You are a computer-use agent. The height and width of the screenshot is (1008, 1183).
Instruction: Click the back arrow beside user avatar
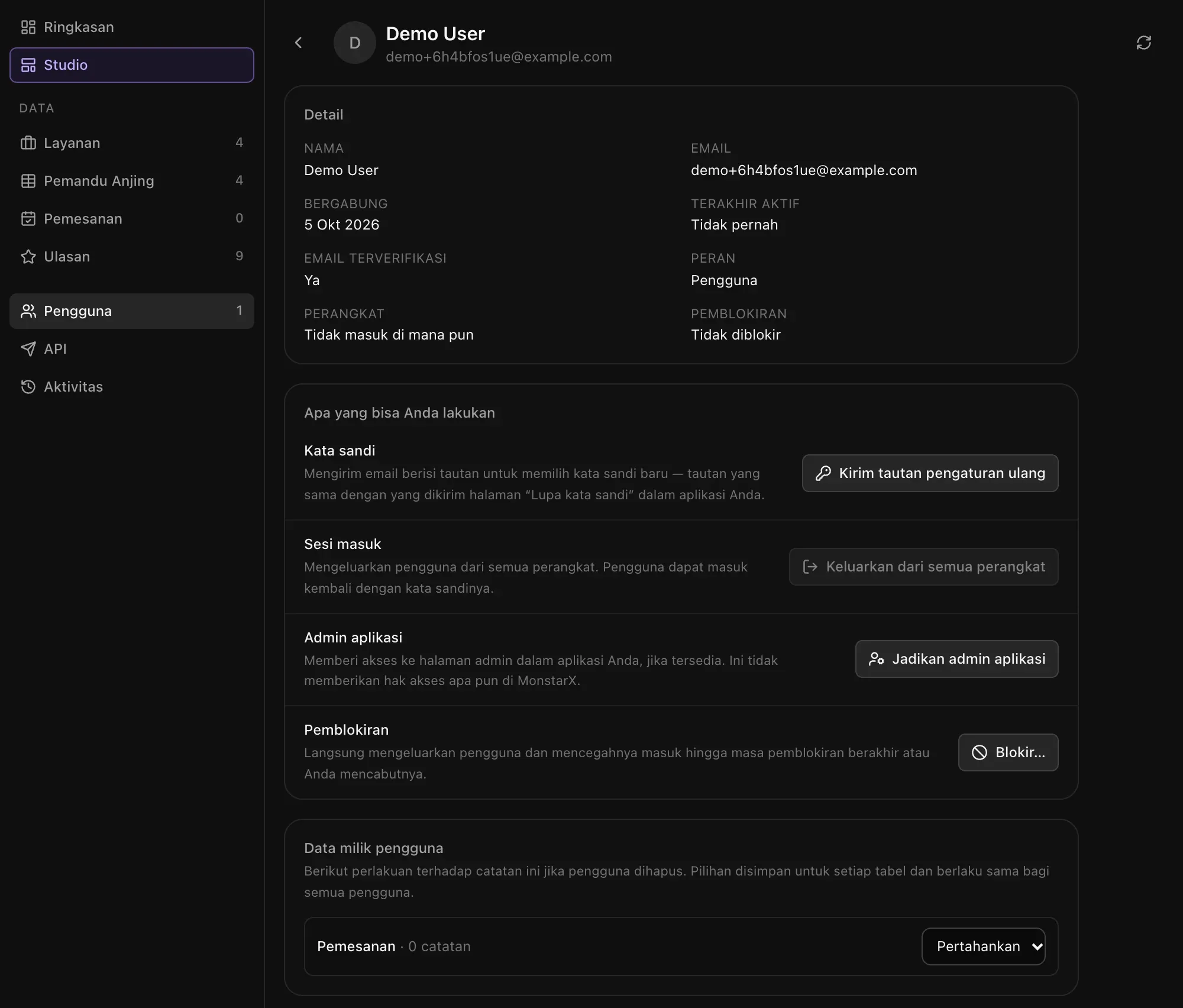[299, 43]
